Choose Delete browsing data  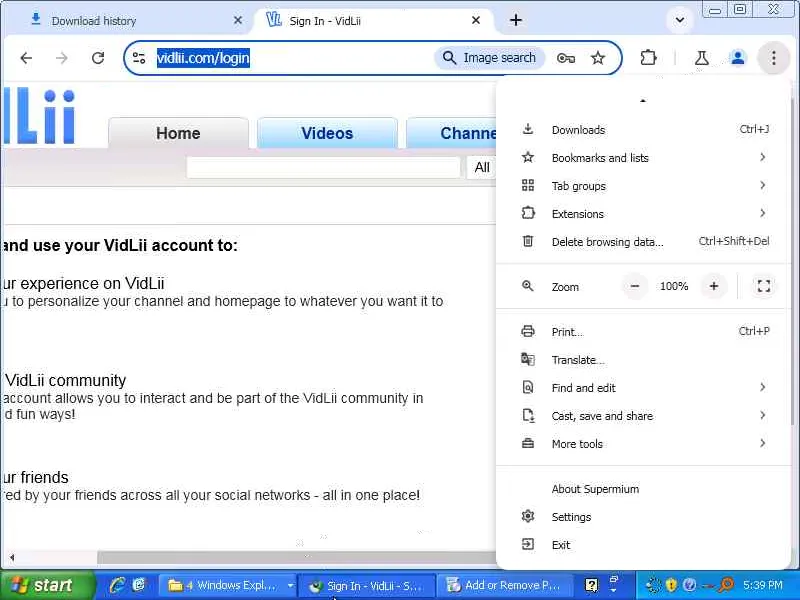[x=644, y=242]
